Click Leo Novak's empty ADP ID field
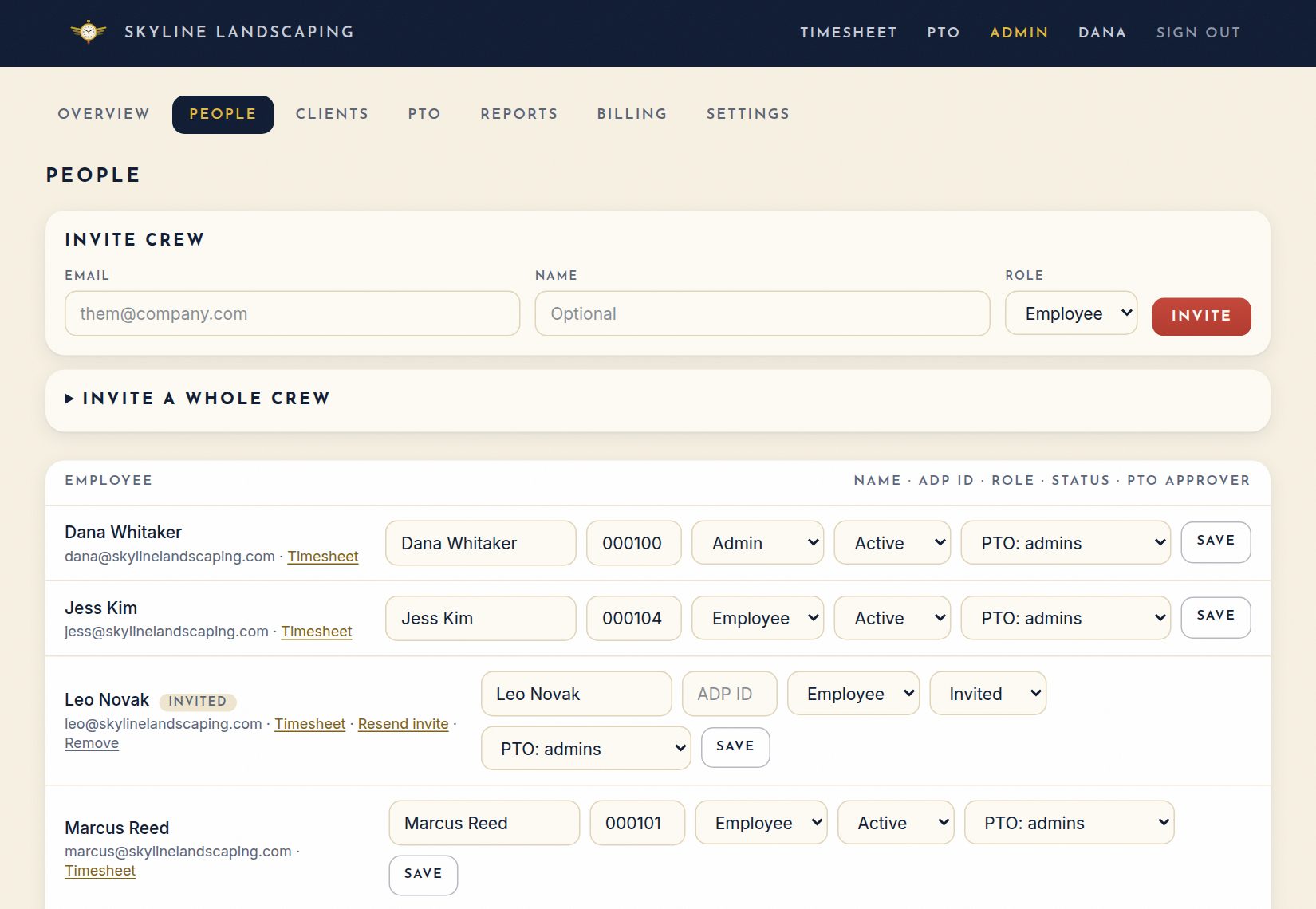This screenshot has width=1316, height=909. point(730,694)
